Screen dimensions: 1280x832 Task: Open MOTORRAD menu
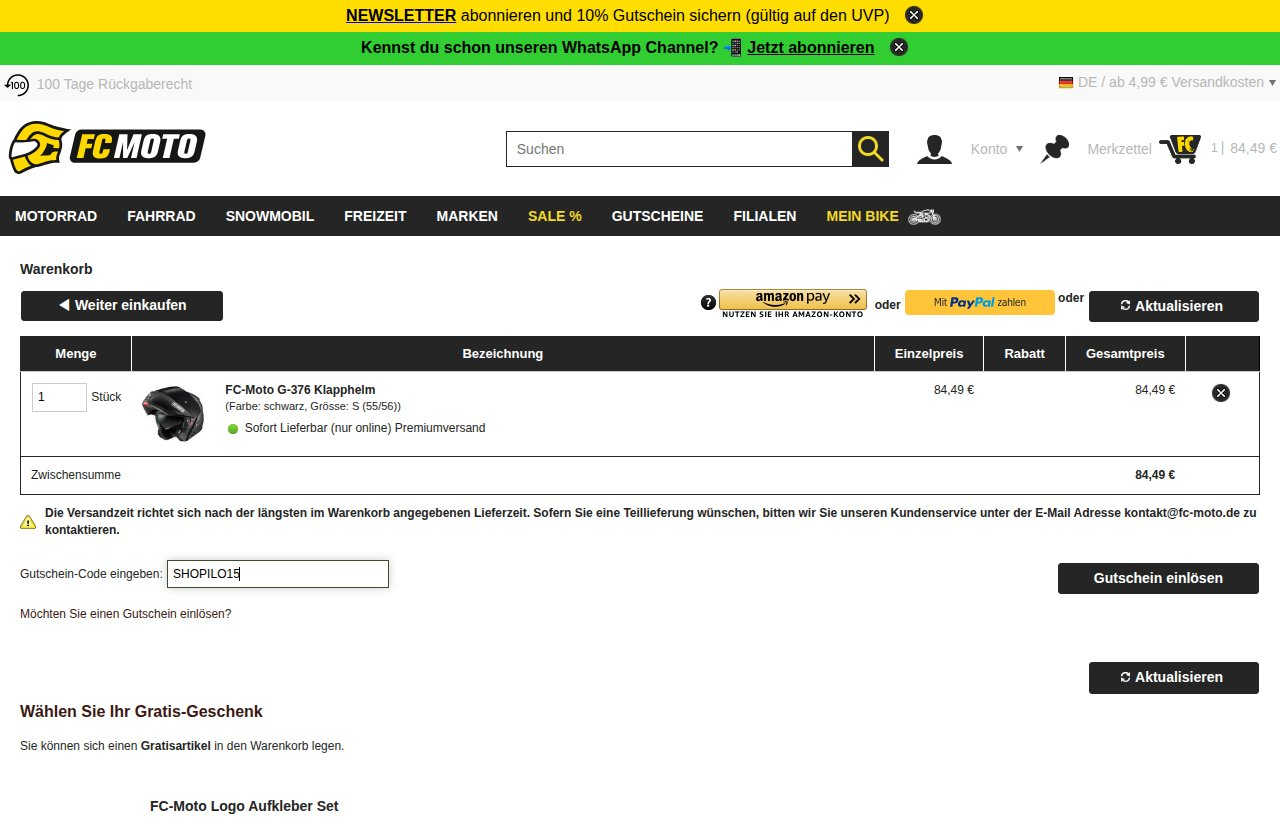pos(56,216)
